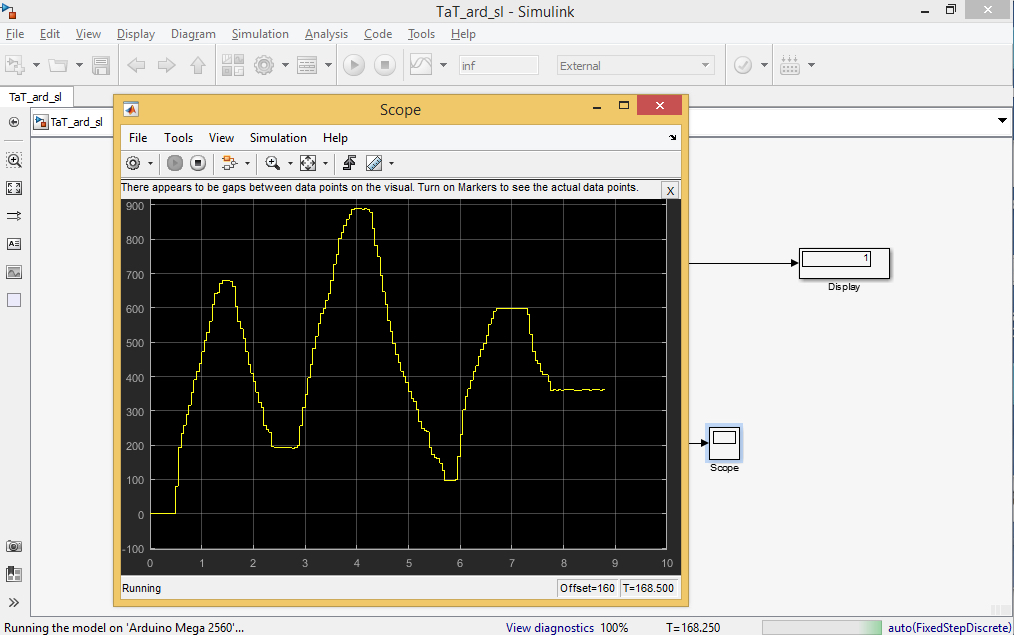Select the TaT_ard_sl model tab
Screen dimensions: 1014x635
36,97
